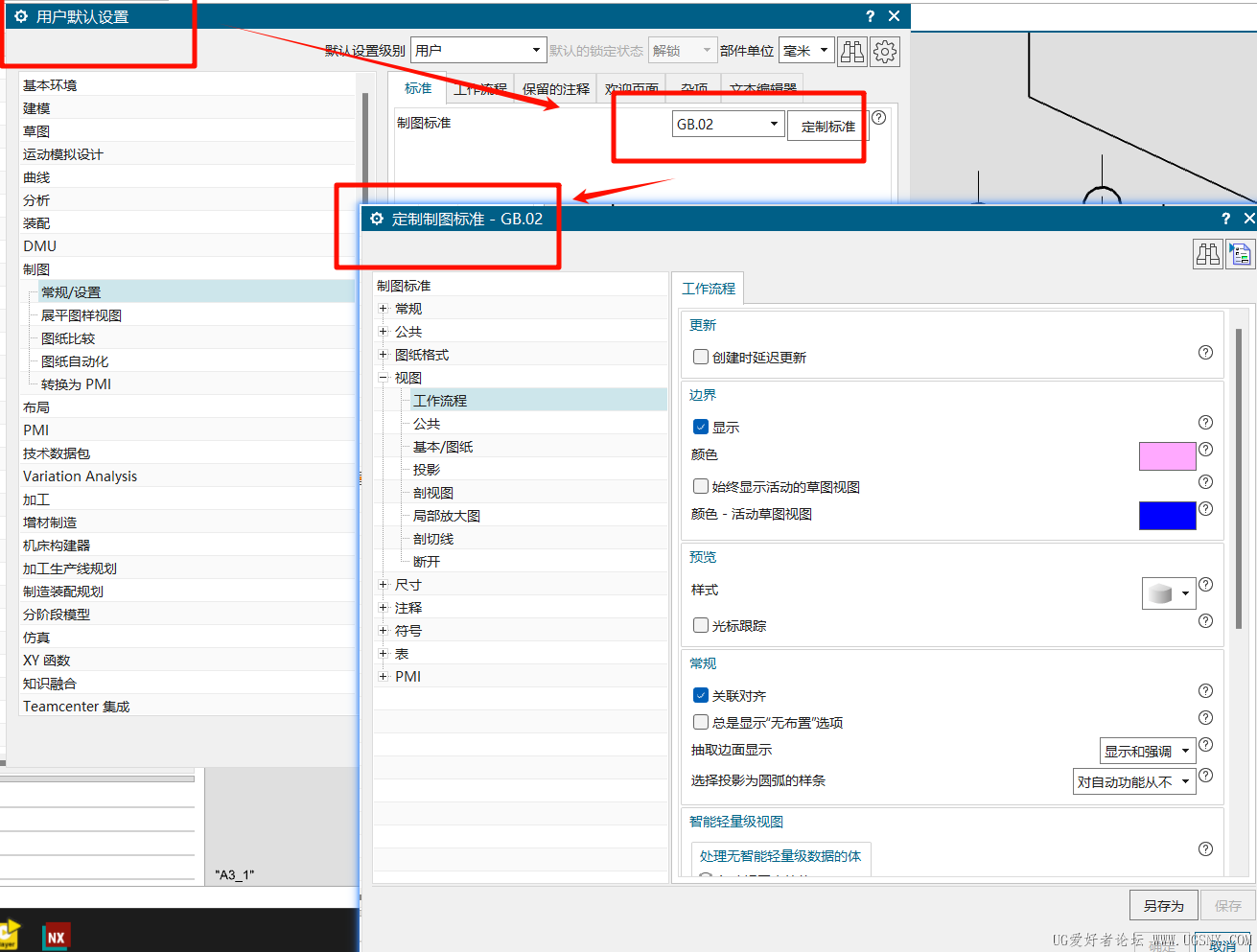This screenshot has width=1257, height=952.
Task: Click the binoculars find icon in 用户默认设置 dialog
Action: [x=851, y=52]
